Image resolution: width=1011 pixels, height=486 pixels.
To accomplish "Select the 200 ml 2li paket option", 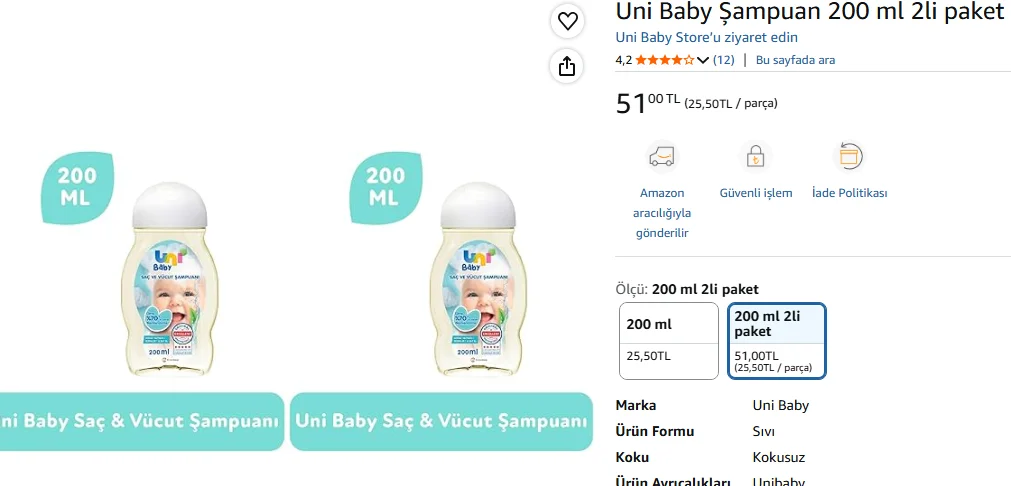I will click(777, 341).
